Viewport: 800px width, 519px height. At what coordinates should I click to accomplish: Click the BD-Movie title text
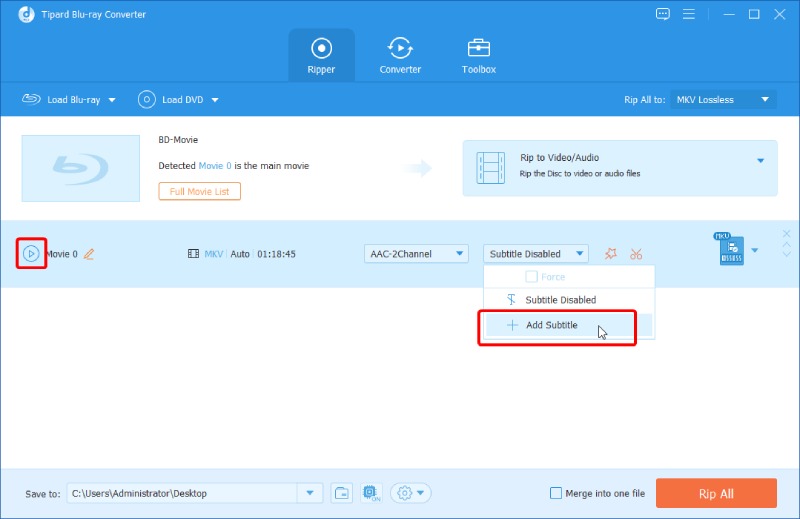[x=178, y=139]
